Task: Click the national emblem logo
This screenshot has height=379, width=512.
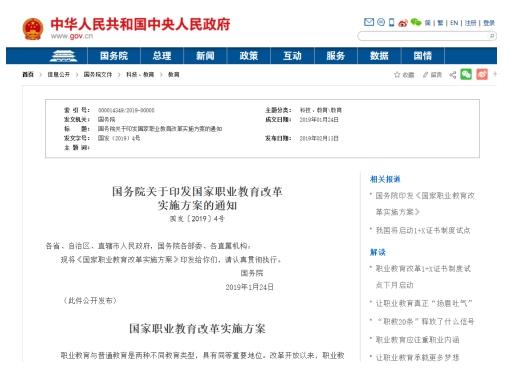Action: (x=33, y=29)
